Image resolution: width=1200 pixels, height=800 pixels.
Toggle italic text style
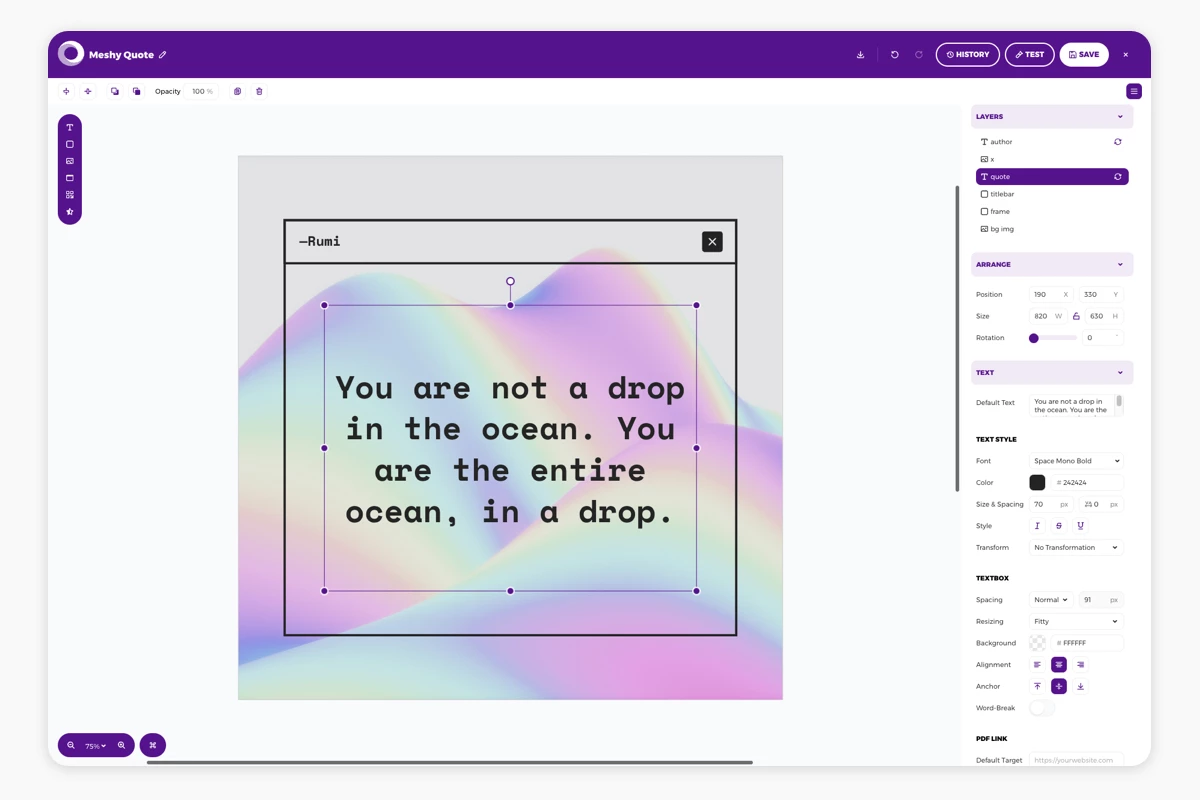[x=1037, y=526]
